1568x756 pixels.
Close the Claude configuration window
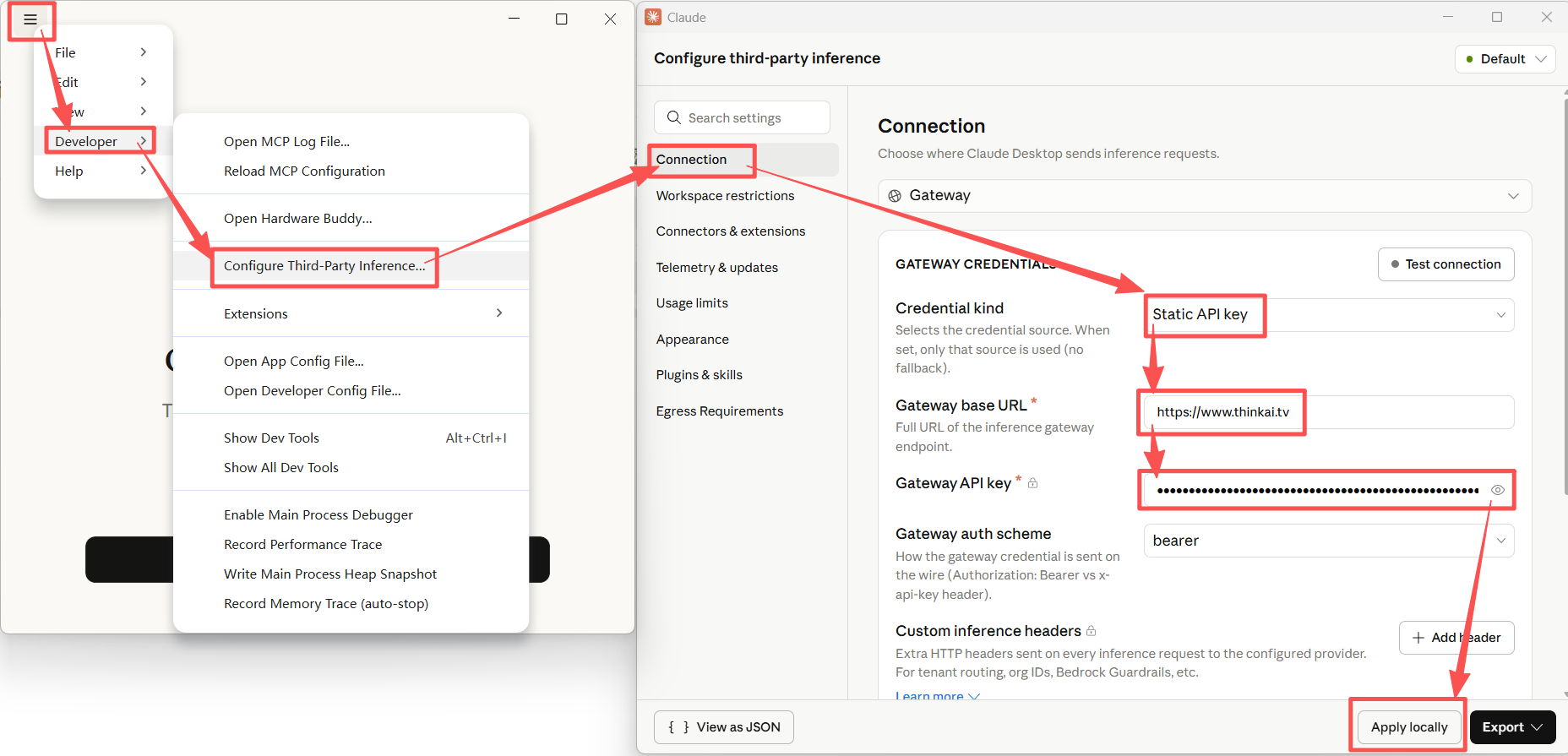[1547, 17]
